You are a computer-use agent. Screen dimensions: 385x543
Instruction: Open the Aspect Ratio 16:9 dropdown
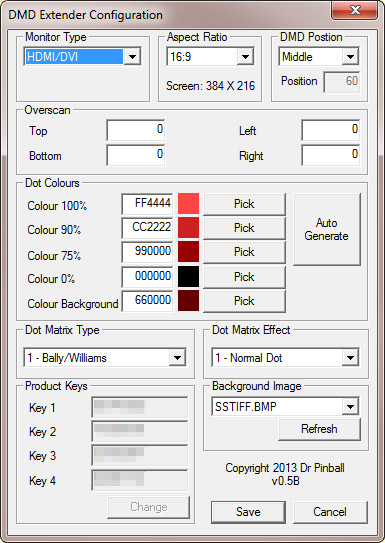pyautogui.click(x=210, y=57)
